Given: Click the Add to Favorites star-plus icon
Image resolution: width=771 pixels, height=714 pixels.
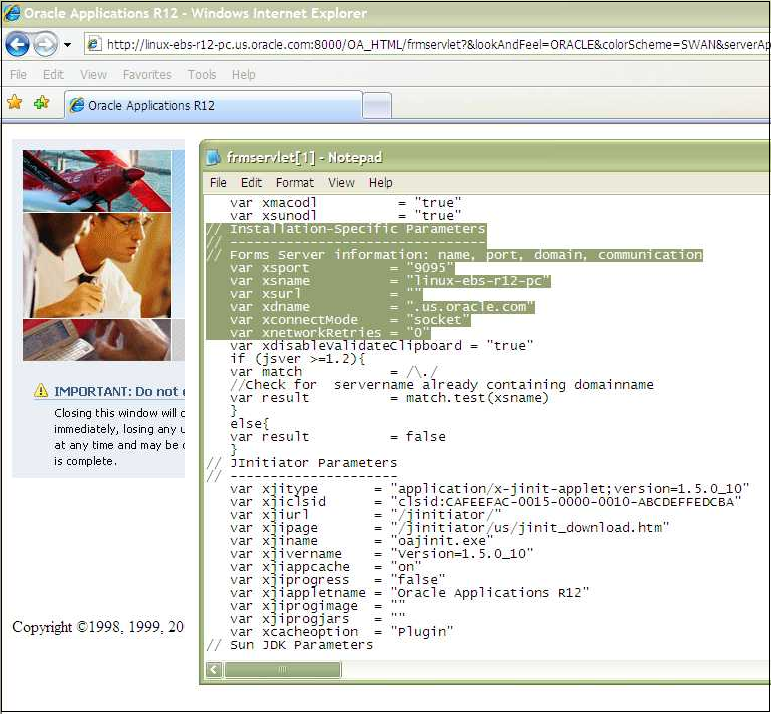Looking at the screenshot, I should [42, 103].
